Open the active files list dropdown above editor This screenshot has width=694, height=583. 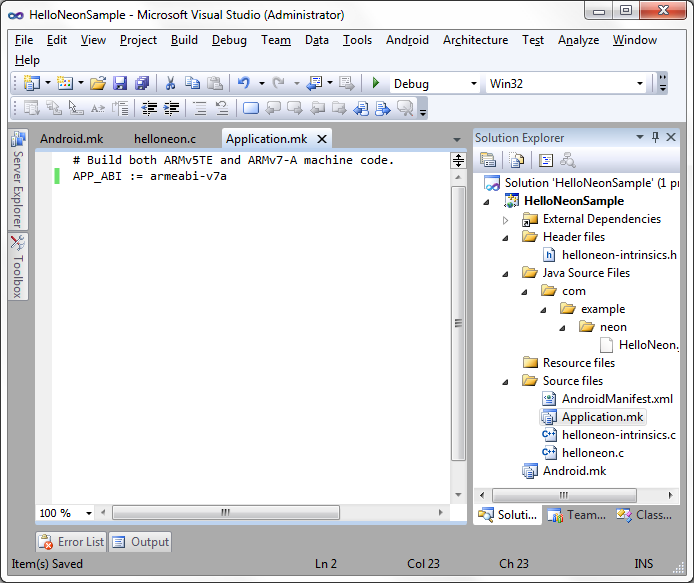(x=457, y=140)
